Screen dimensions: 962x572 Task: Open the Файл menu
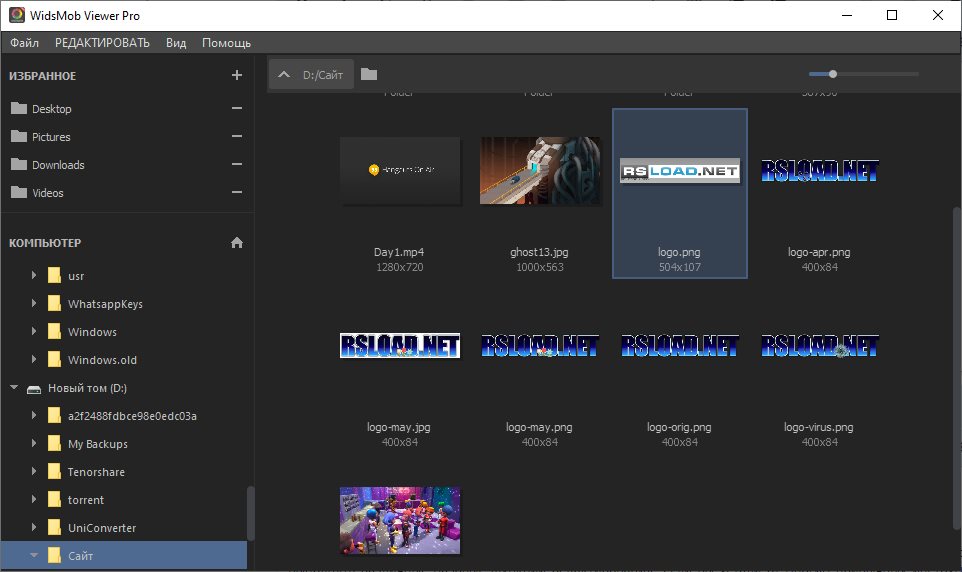click(25, 42)
